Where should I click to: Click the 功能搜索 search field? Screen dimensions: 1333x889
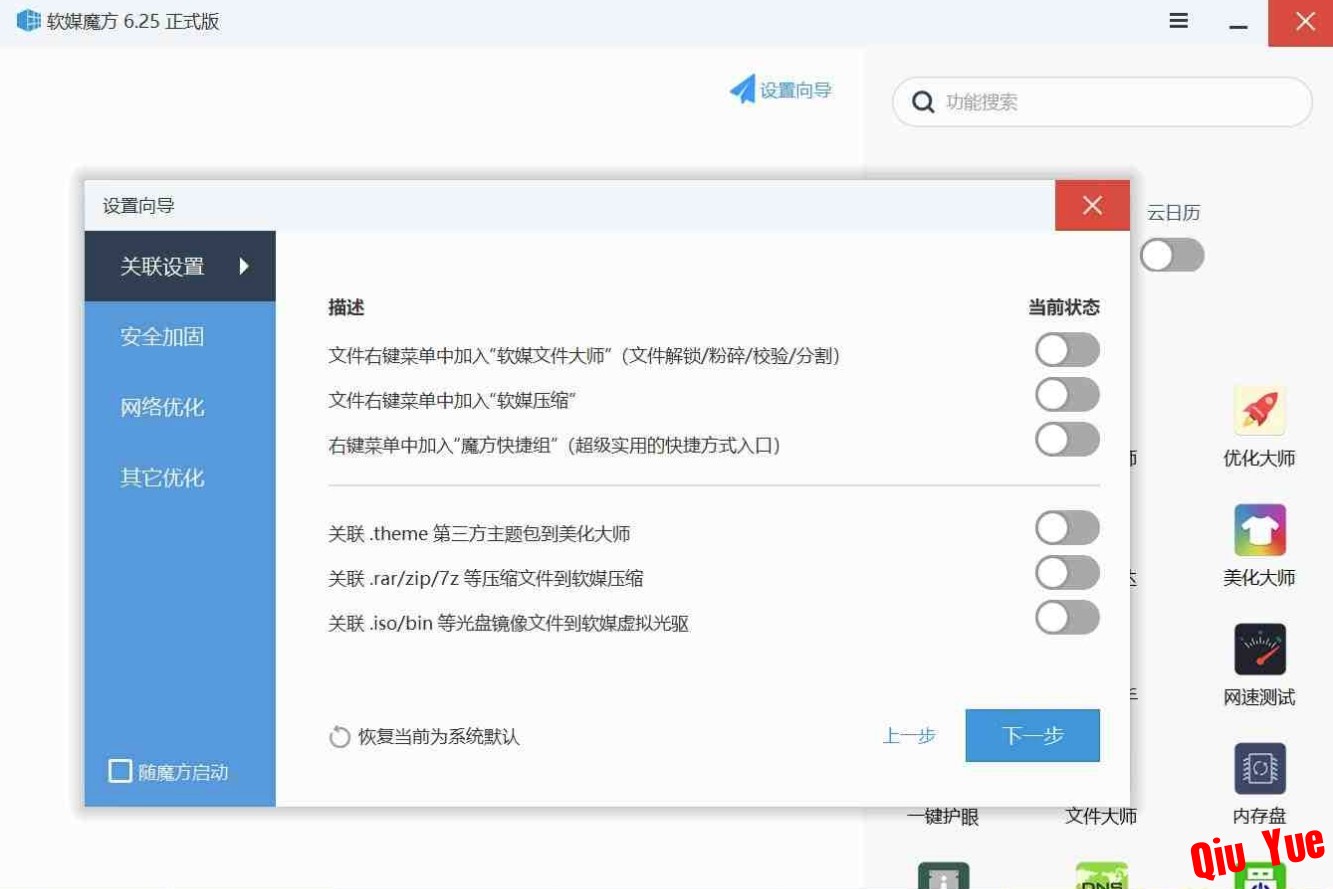point(1102,102)
